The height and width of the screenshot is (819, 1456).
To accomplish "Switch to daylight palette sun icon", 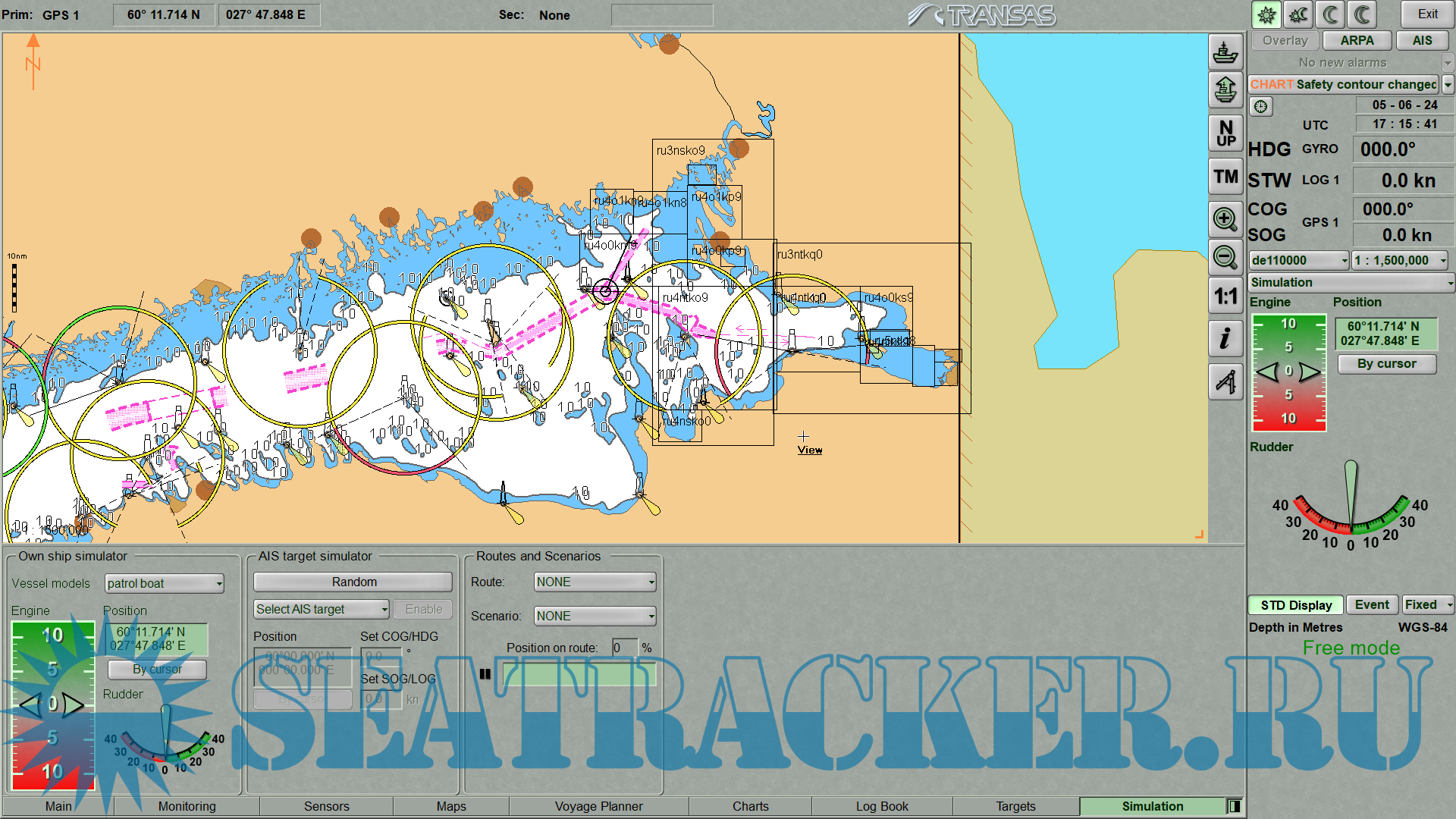I will [x=1266, y=14].
